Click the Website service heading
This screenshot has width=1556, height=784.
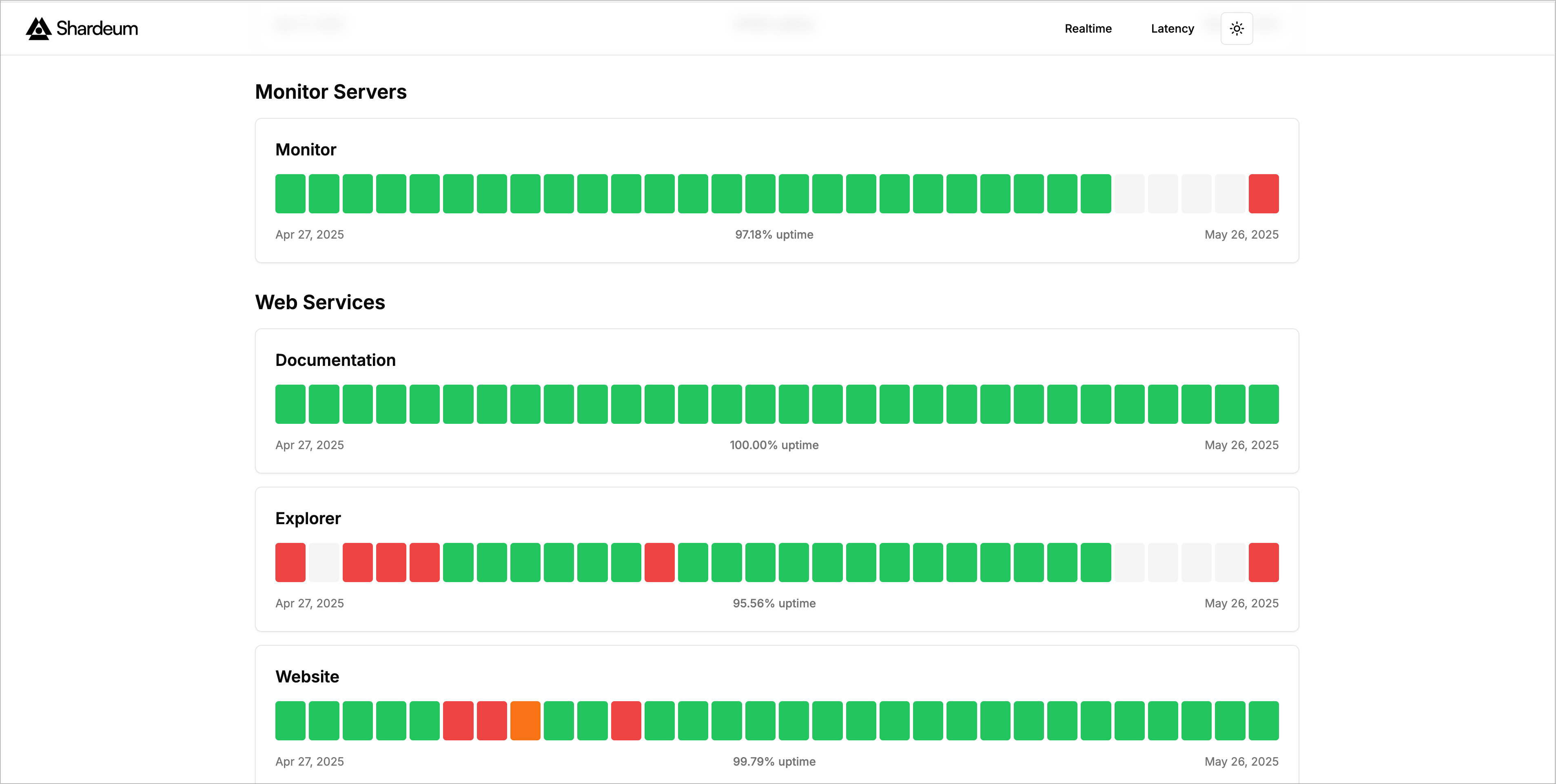(307, 676)
